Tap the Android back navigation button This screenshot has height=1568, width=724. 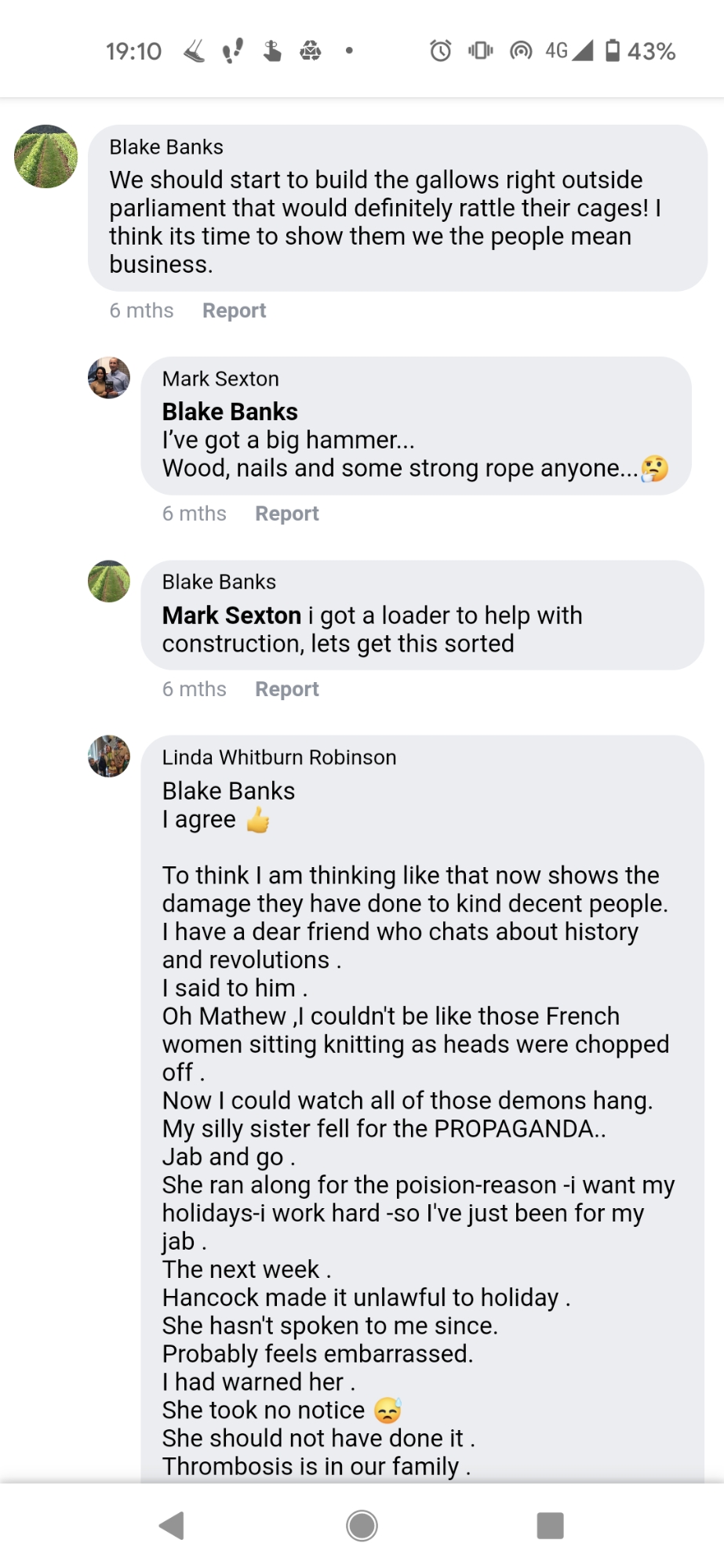tap(172, 1526)
